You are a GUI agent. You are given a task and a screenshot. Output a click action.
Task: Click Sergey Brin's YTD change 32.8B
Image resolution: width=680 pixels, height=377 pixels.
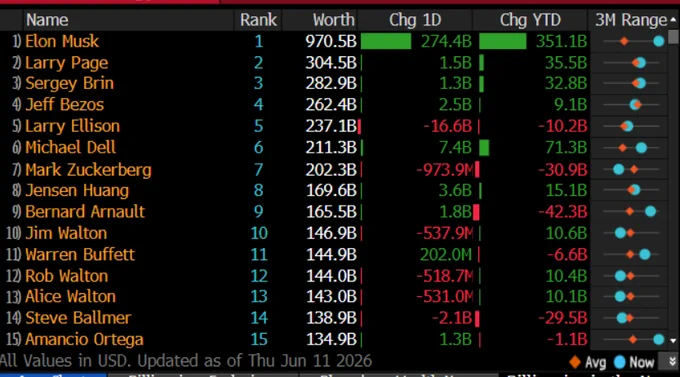point(566,83)
